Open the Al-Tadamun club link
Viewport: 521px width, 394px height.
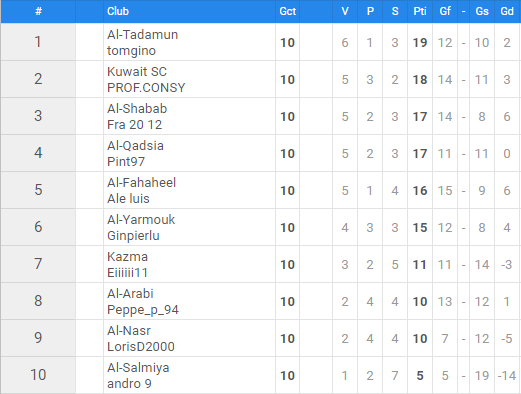pos(142,35)
